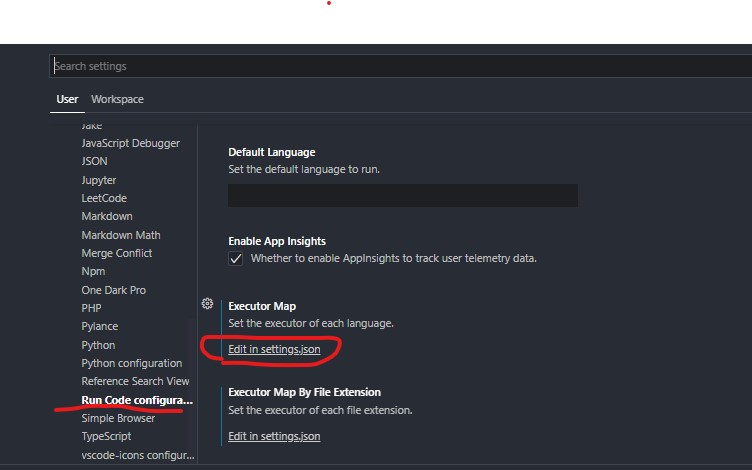Open Jupyter settings in the sidebar

click(99, 180)
